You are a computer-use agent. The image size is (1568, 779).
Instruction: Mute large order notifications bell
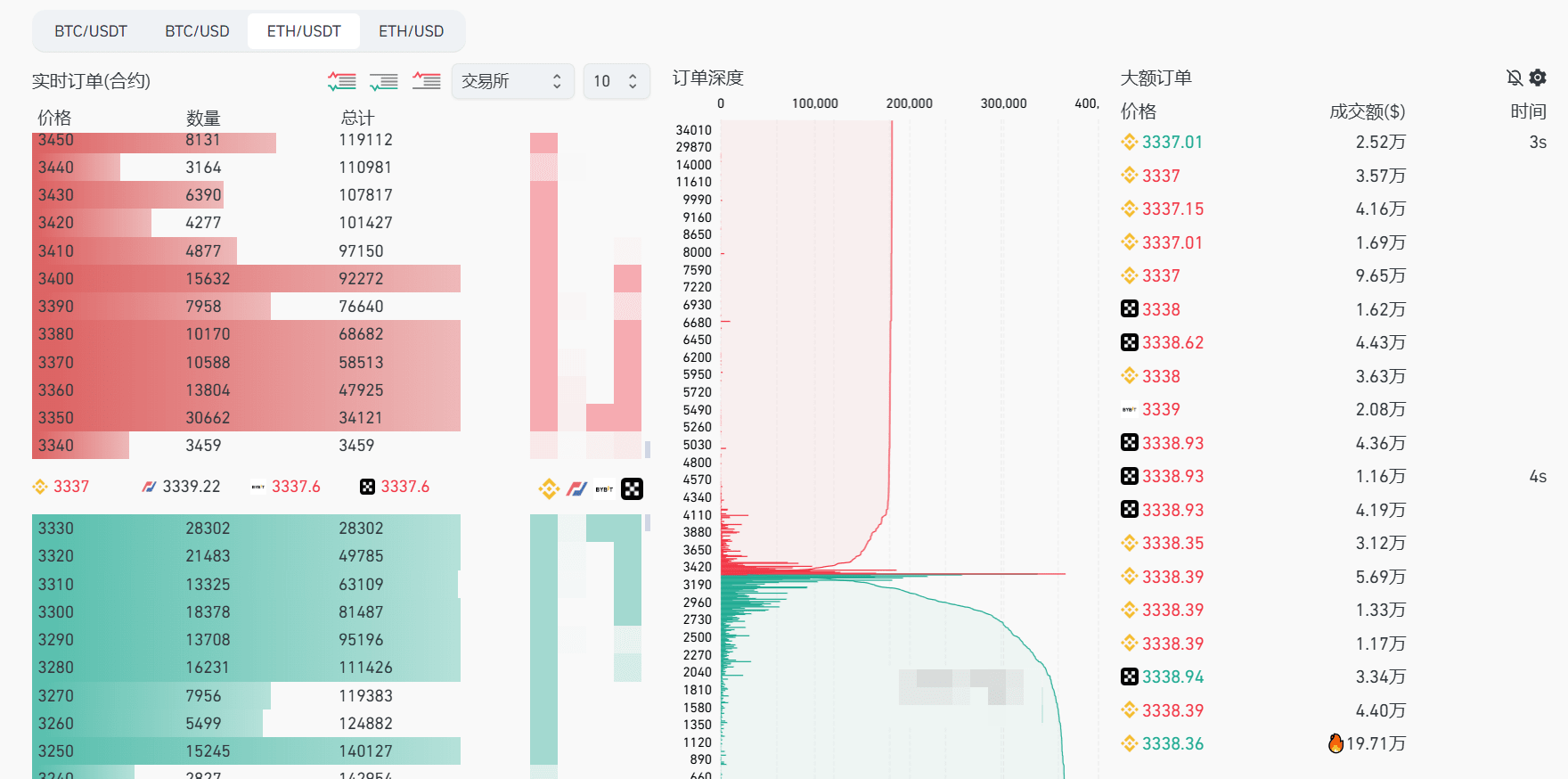1515,78
